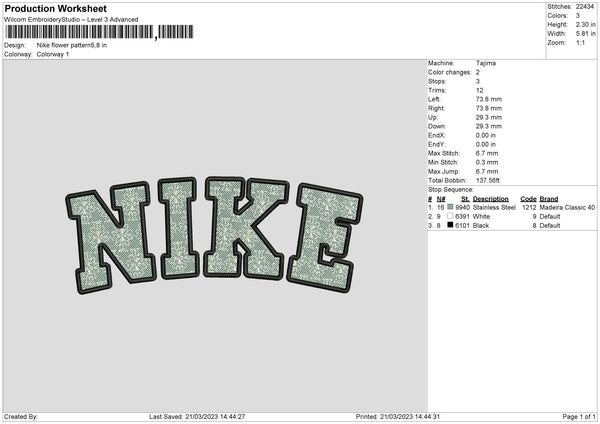This screenshot has height=424, width=600.
Task: Click the 'Stainless Steel' description text
Action: (494, 207)
